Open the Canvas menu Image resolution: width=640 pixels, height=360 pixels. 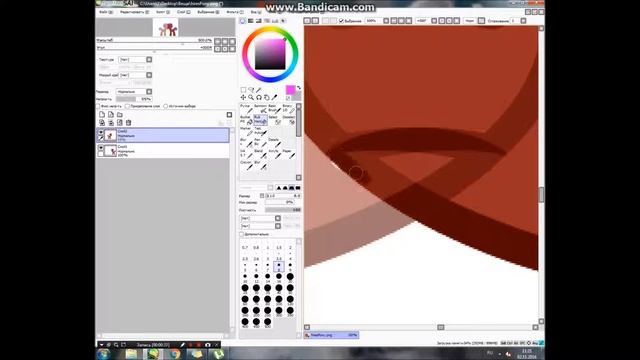pos(163,12)
